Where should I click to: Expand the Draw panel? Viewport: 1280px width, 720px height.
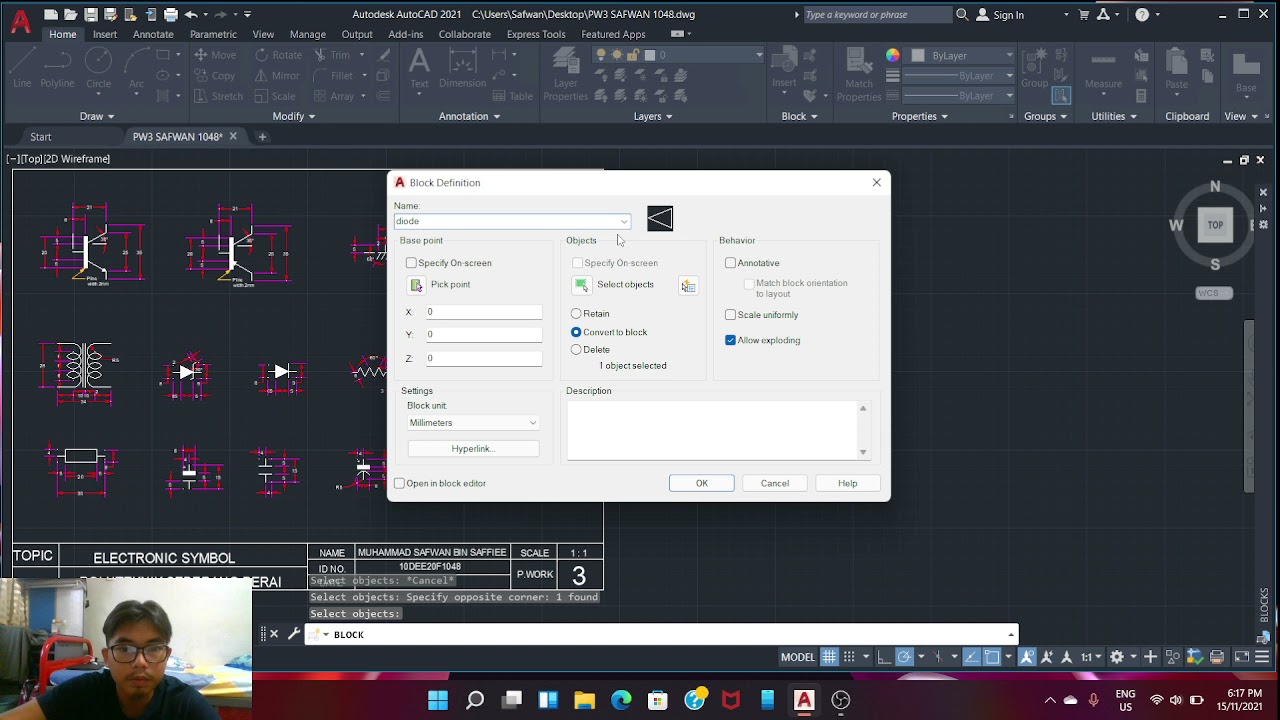(97, 116)
